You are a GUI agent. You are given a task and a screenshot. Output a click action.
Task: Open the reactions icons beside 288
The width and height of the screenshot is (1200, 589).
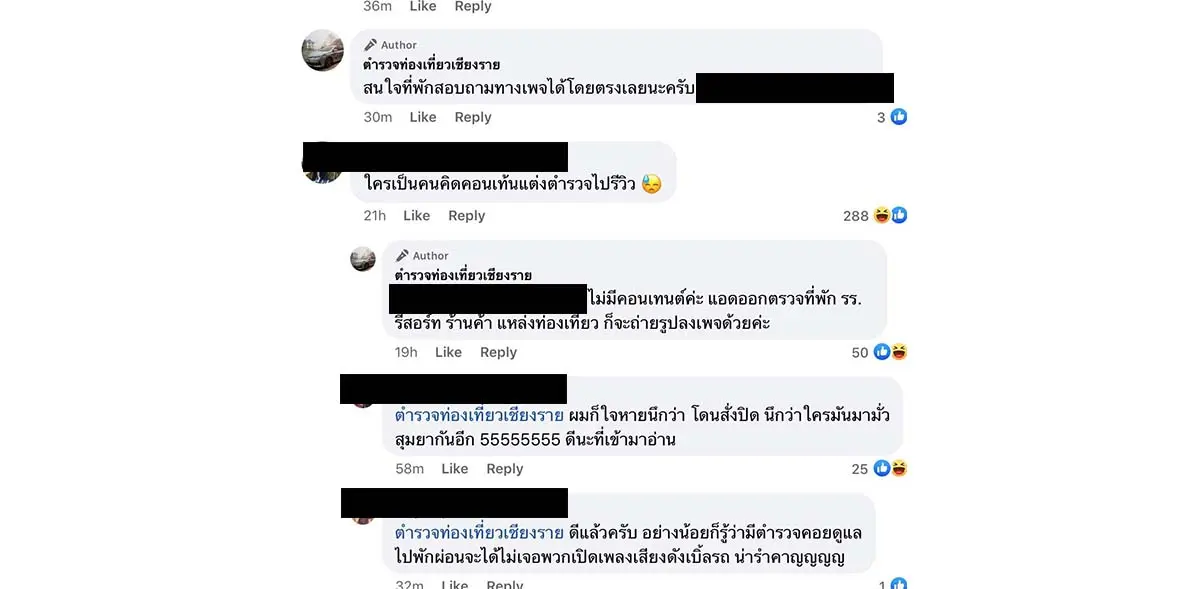tap(890, 215)
